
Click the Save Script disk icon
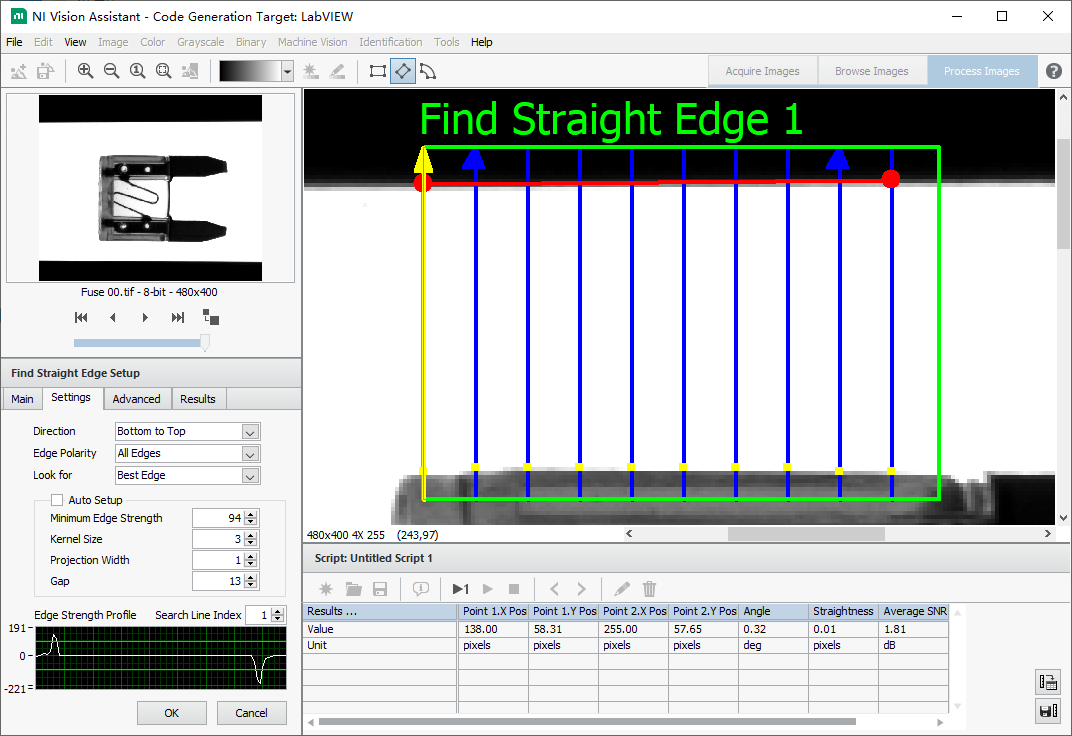(380, 589)
